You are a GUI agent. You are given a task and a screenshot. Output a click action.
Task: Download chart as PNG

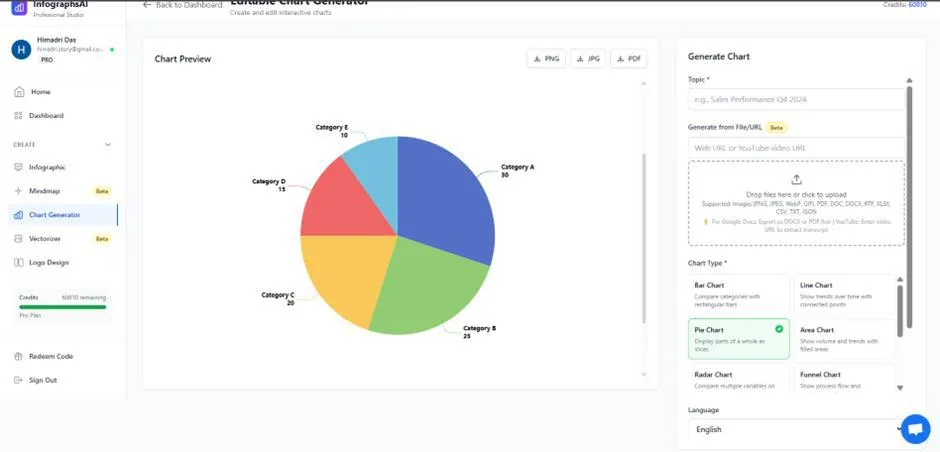pyautogui.click(x=547, y=59)
